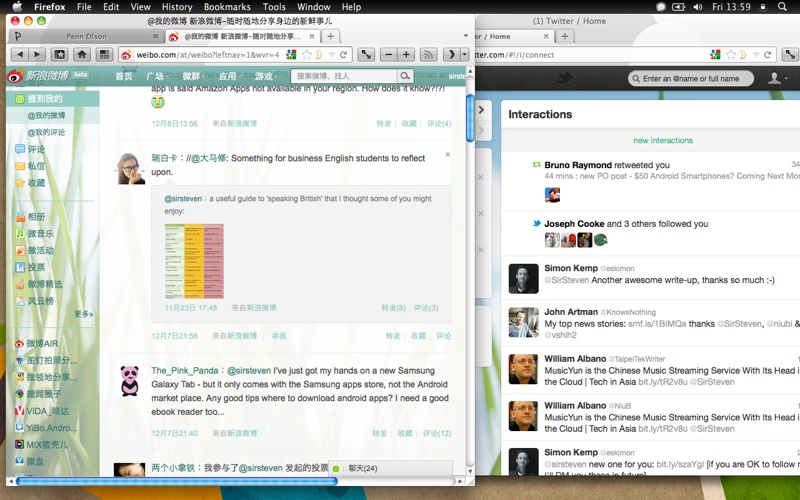Open the Bookmarks menu
Screen dimensions: 800x500
227,7
